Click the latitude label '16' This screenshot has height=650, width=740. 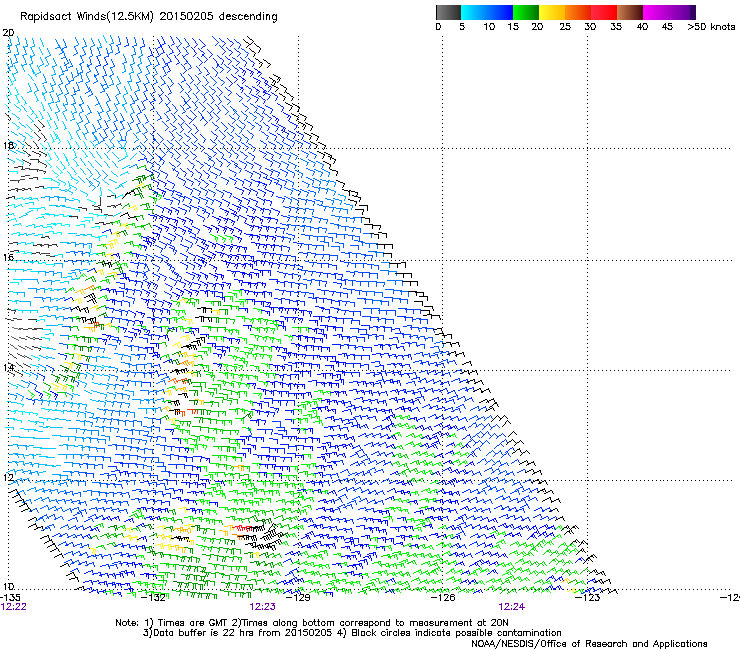pyautogui.click(x=8, y=257)
